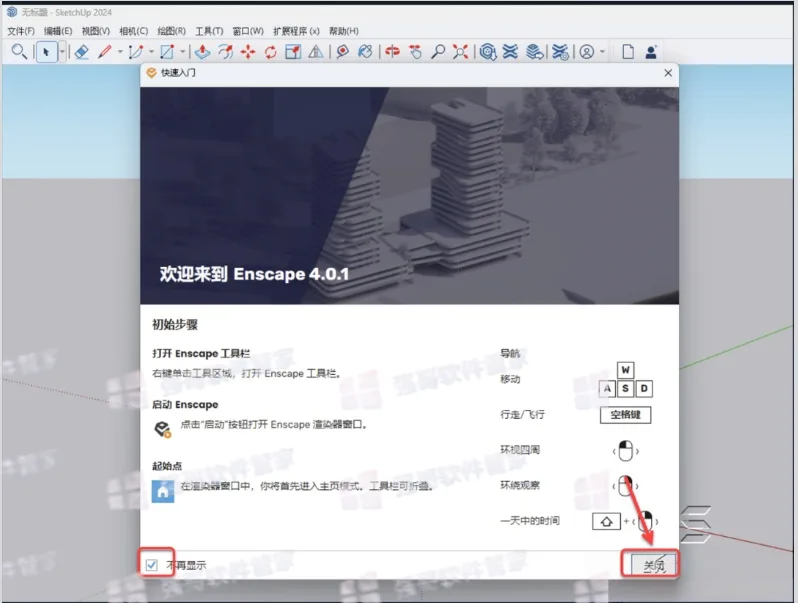Open the 文件(F) menu
This screenshot has width=798, height=603.
pos(21,31)
